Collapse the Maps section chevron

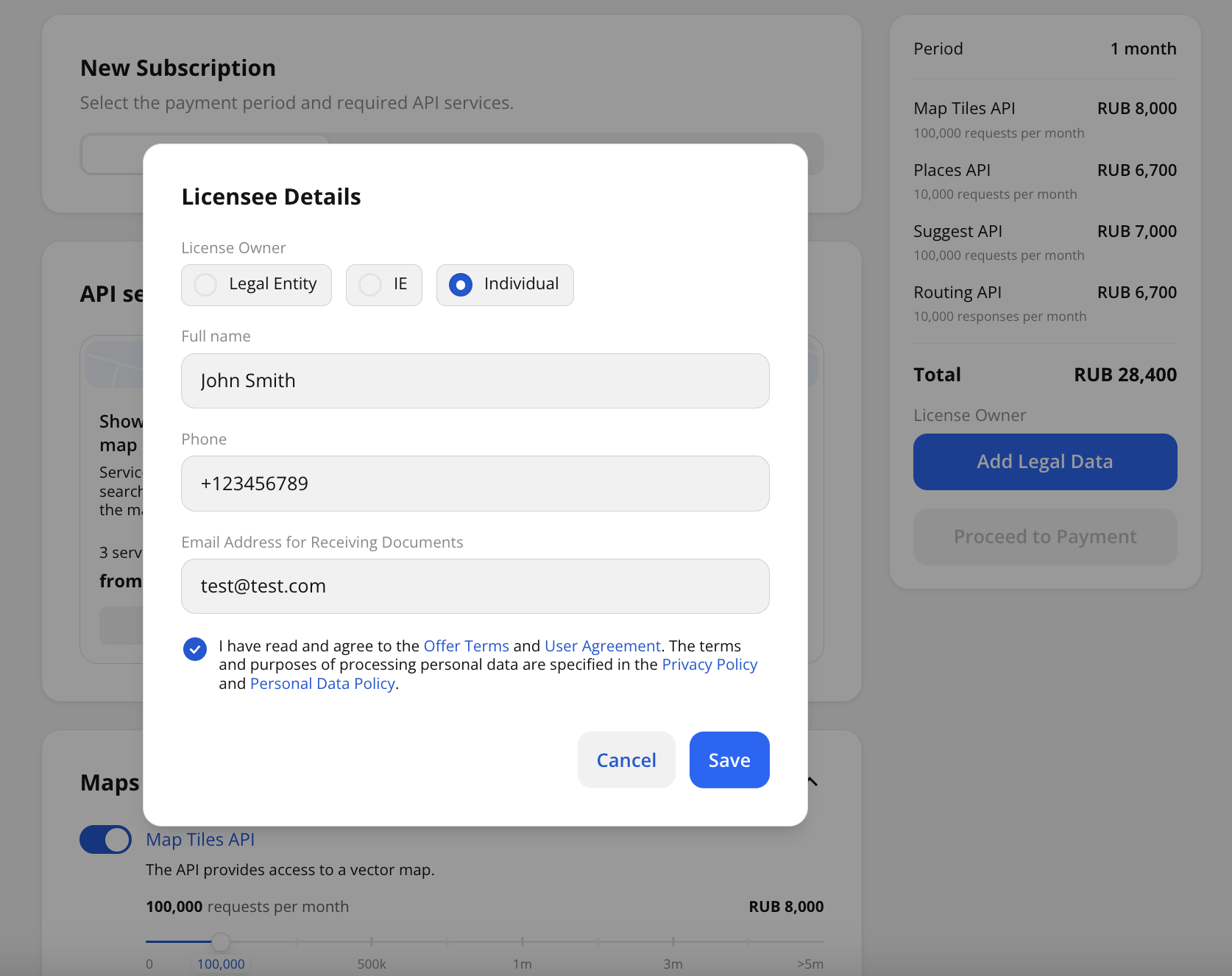(813, 782)
